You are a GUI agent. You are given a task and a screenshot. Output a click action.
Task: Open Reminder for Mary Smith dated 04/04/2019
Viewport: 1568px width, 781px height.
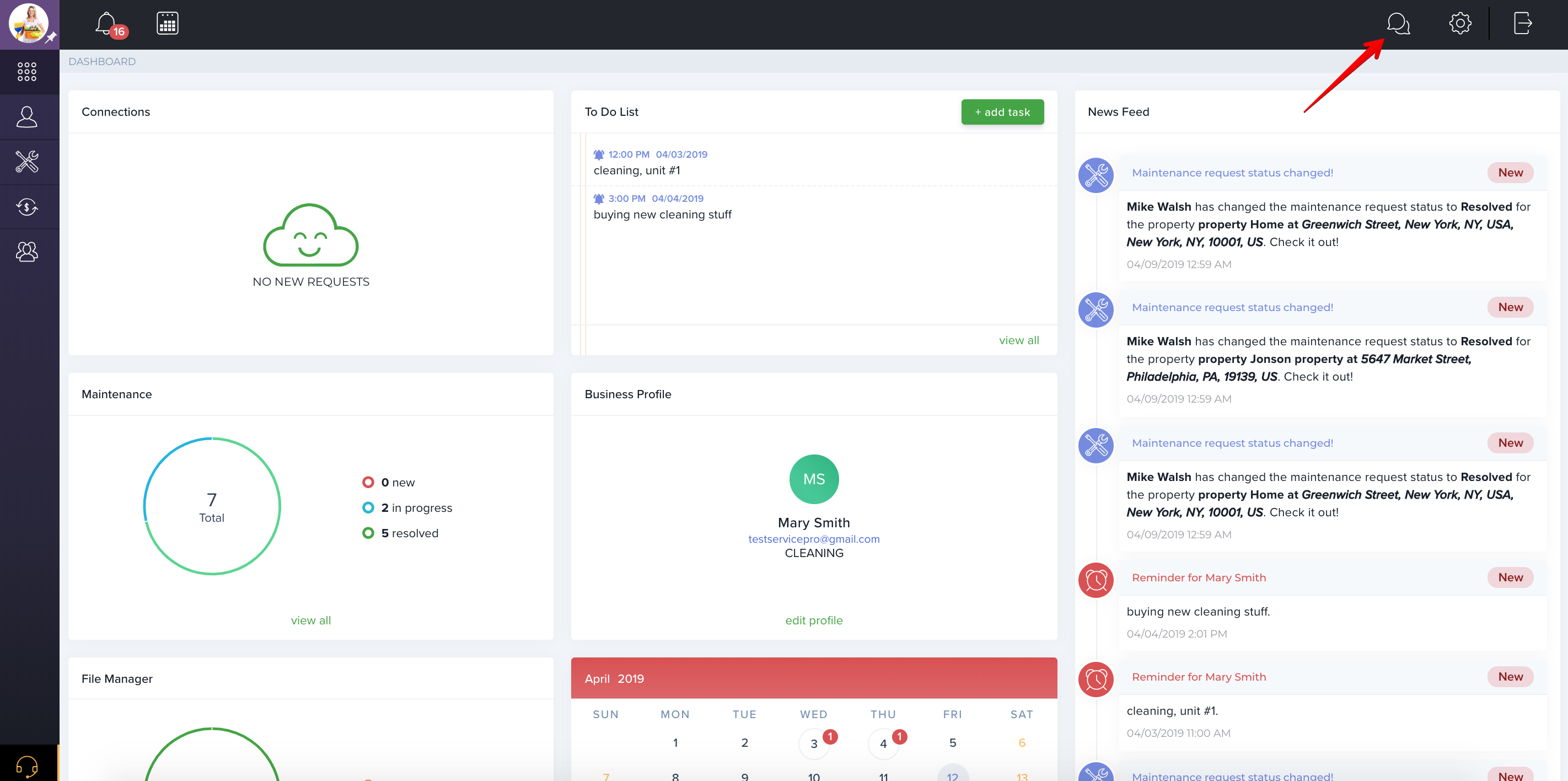1199,577
